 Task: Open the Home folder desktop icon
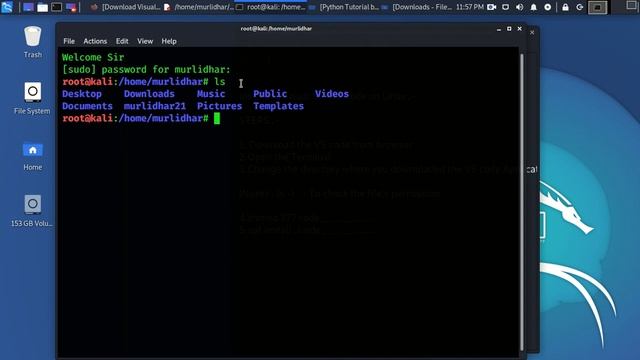[x=32, y=156]
